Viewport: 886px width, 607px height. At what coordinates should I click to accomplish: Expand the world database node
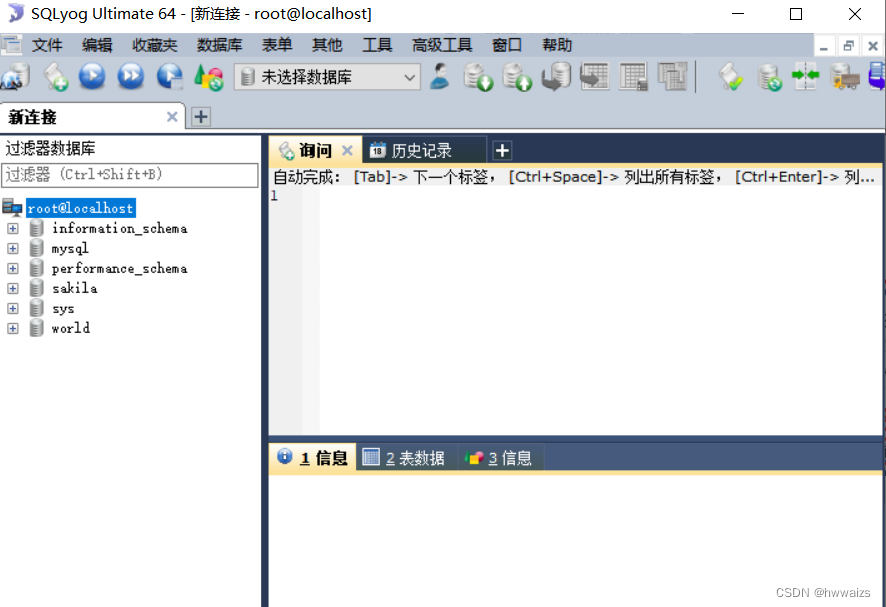pos(12,328)
